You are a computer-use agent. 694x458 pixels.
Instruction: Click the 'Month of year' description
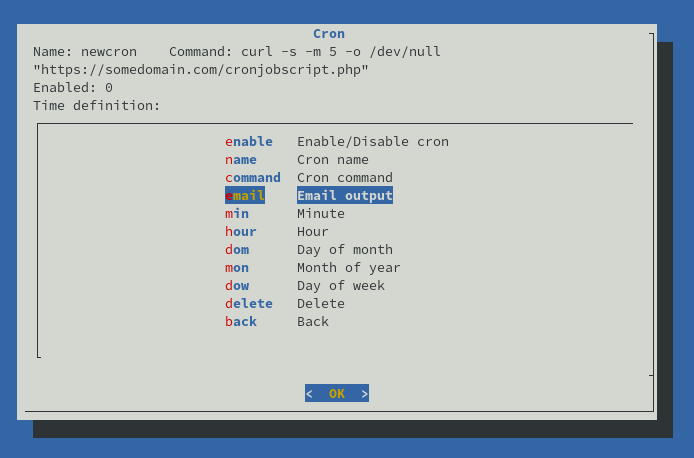349,268
